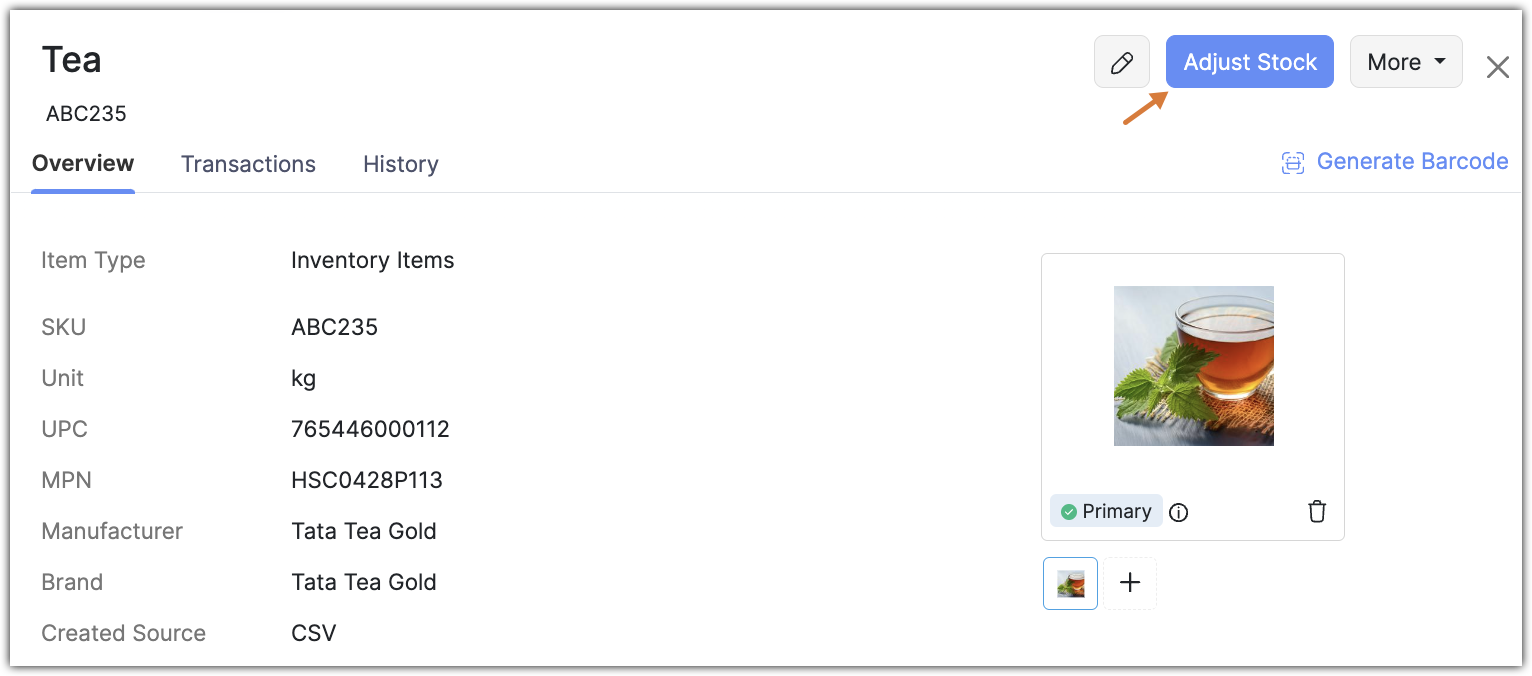Viewport: 1532px width, 676px height.
Task: Add new image with plus icon
Action: 1130,583
